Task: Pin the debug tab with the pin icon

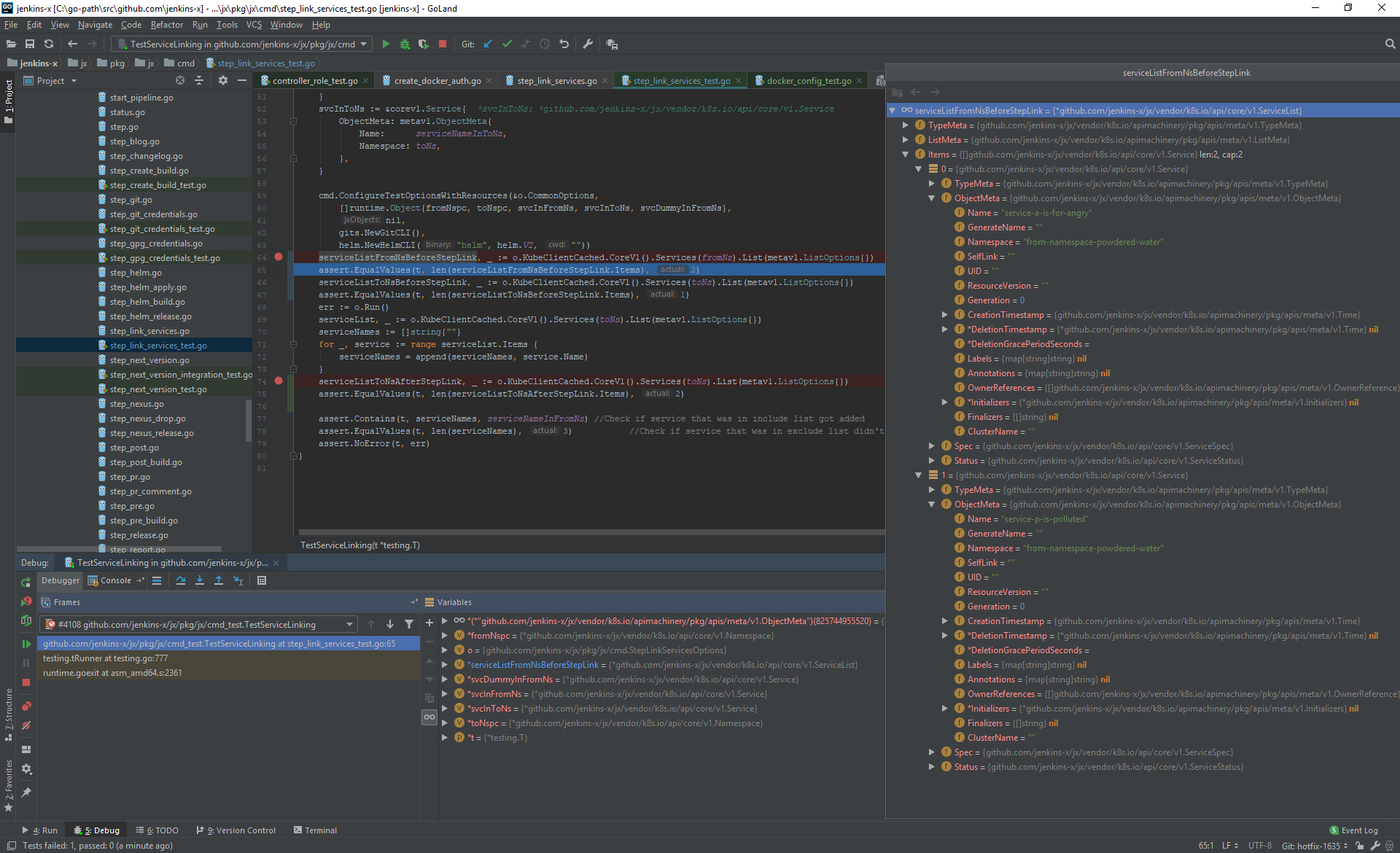Action: (x=26, y=792)
